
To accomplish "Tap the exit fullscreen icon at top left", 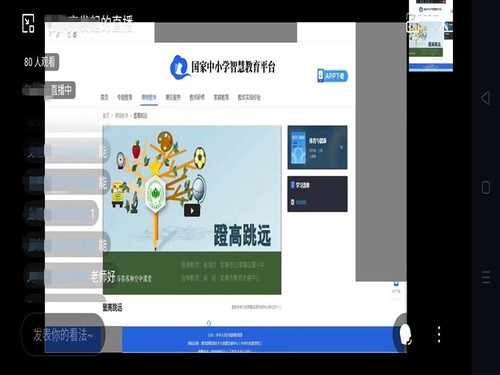I will (28, 23).
